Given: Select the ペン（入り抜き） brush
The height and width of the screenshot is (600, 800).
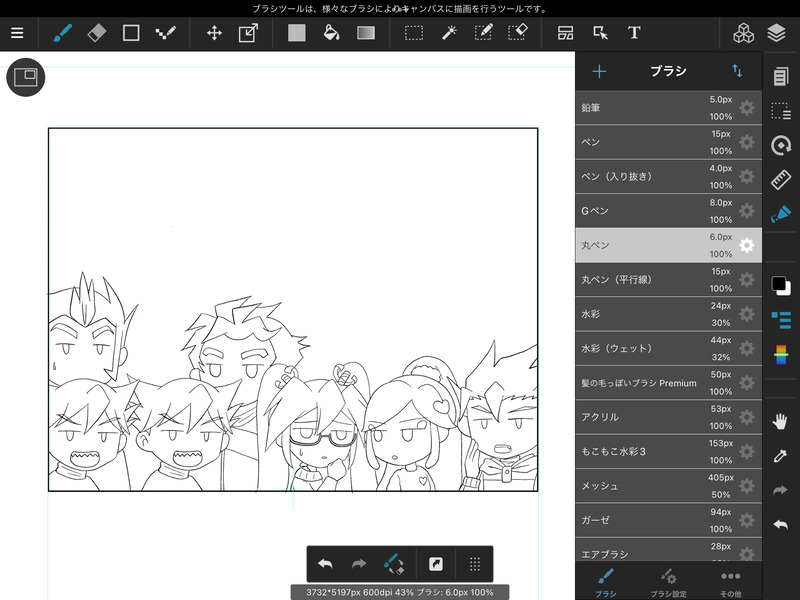Looking at the screenshot, I should [668, 177].
